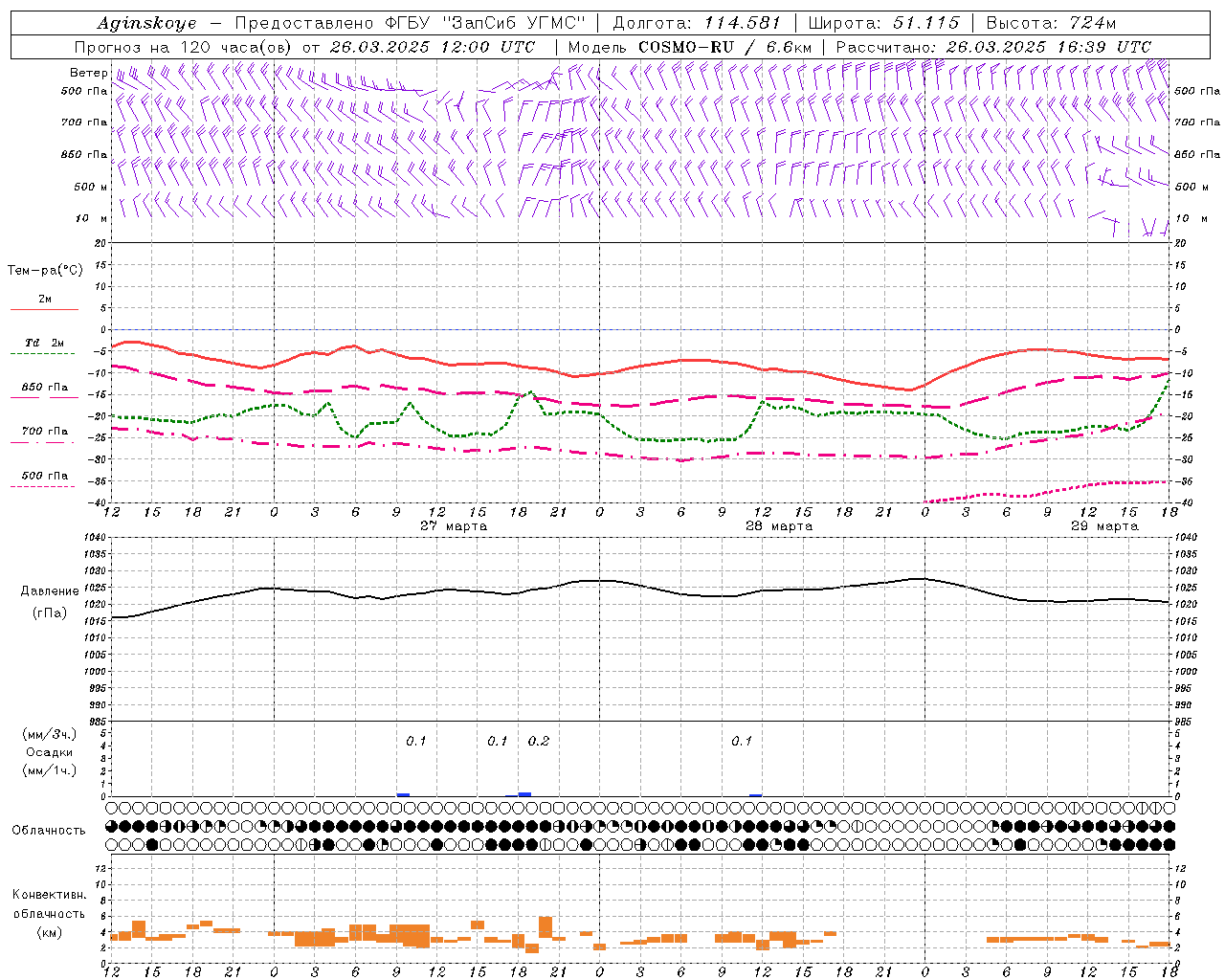Select the "29 марта" date label

[1104, 526]
